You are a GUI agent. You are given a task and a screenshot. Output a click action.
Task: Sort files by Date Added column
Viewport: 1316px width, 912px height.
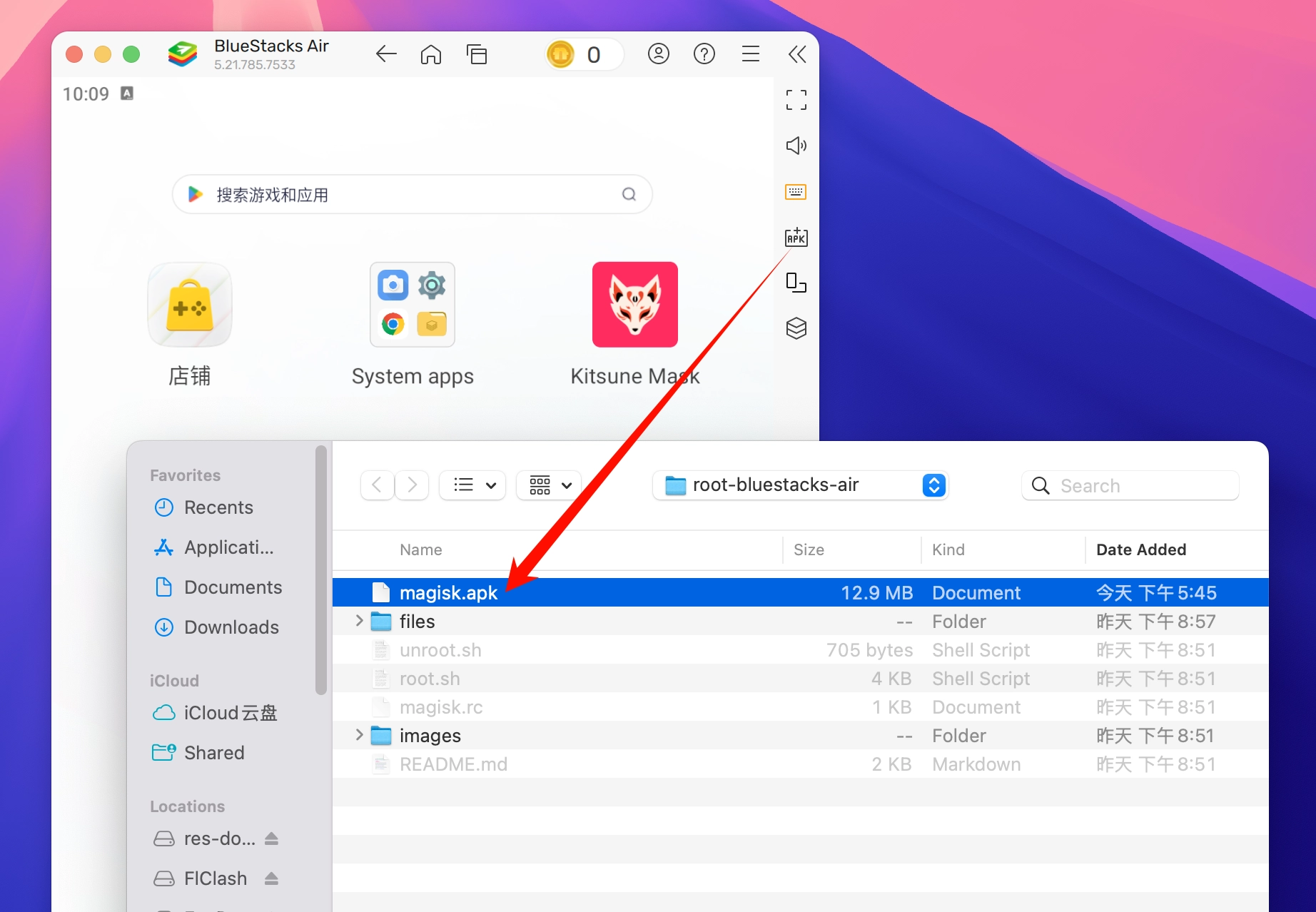click(x=1141, y=549)
